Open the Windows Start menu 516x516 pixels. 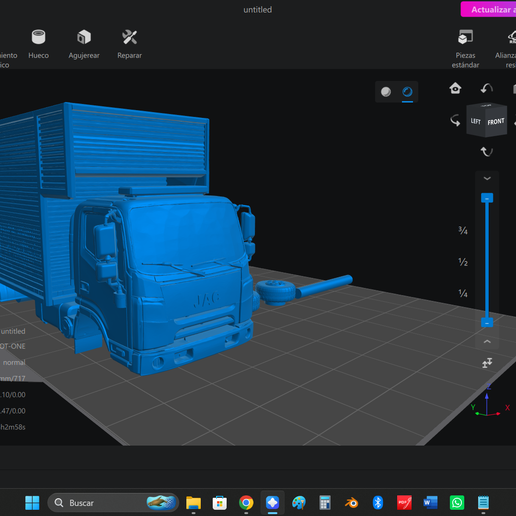click(32, 503)
